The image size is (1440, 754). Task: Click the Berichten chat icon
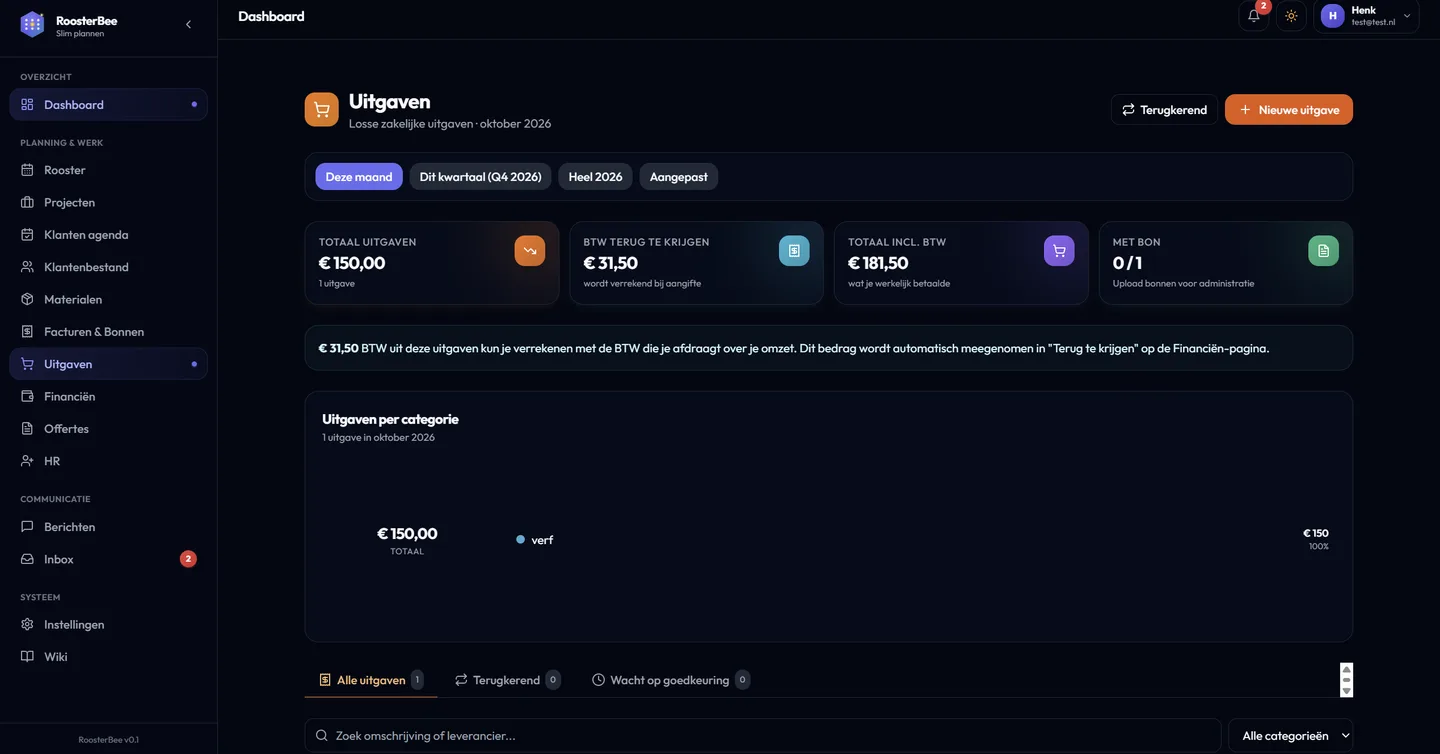(27, 527)
